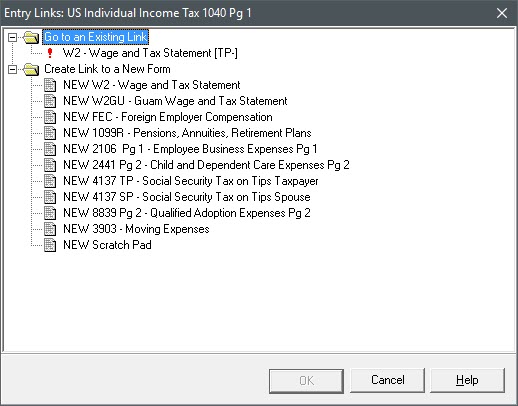518x406 pixels.
Task: Click the Create Link to a New Form folder icon
Action: tap(31, 69)
